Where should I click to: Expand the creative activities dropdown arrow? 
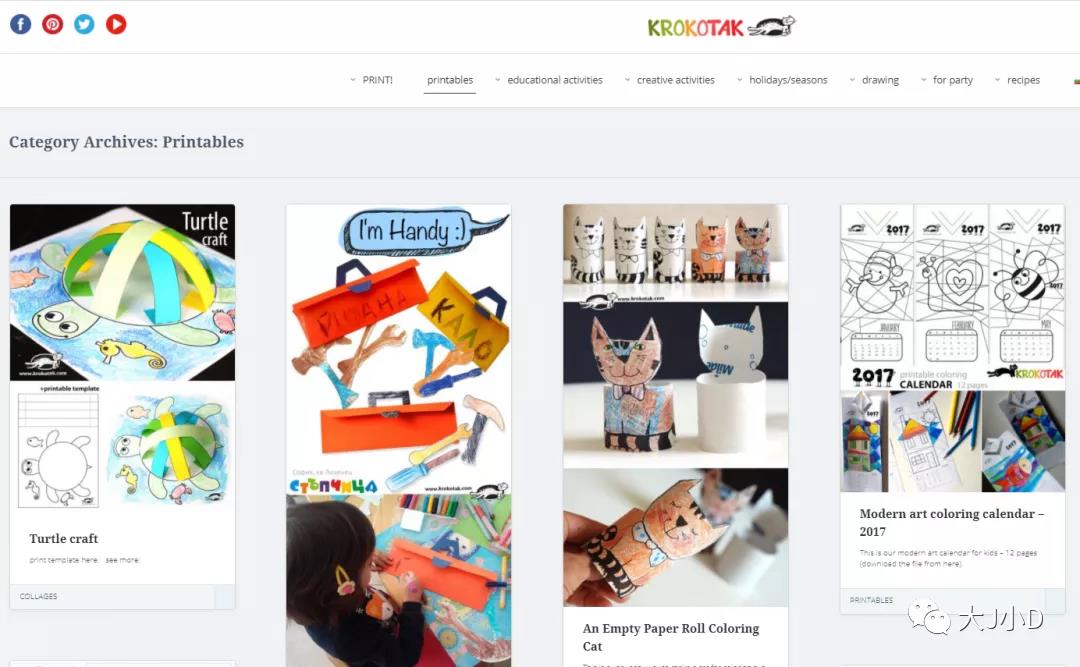pos(627,80)
